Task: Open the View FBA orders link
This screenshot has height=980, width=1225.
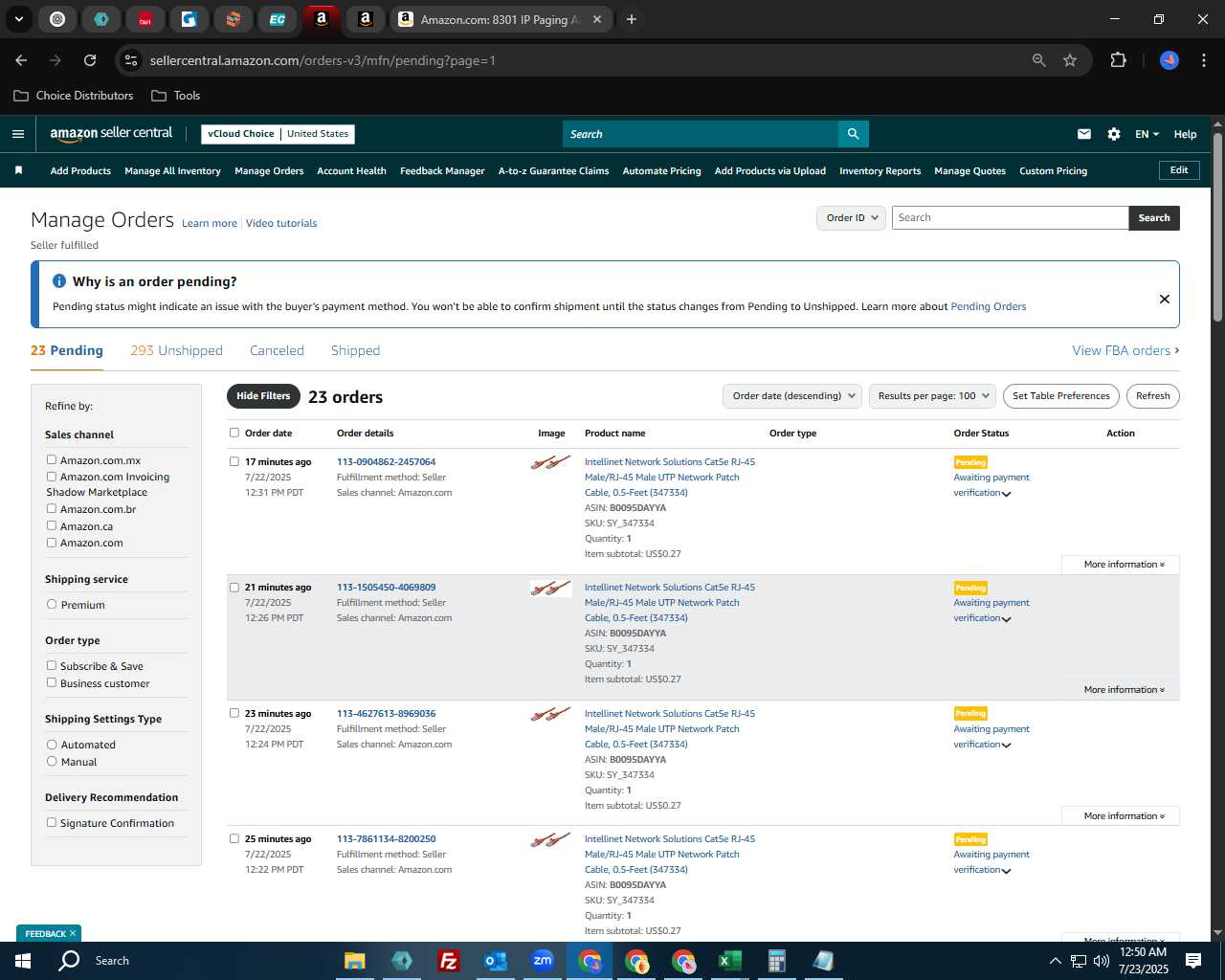Action: click(x=1125, y=350)
